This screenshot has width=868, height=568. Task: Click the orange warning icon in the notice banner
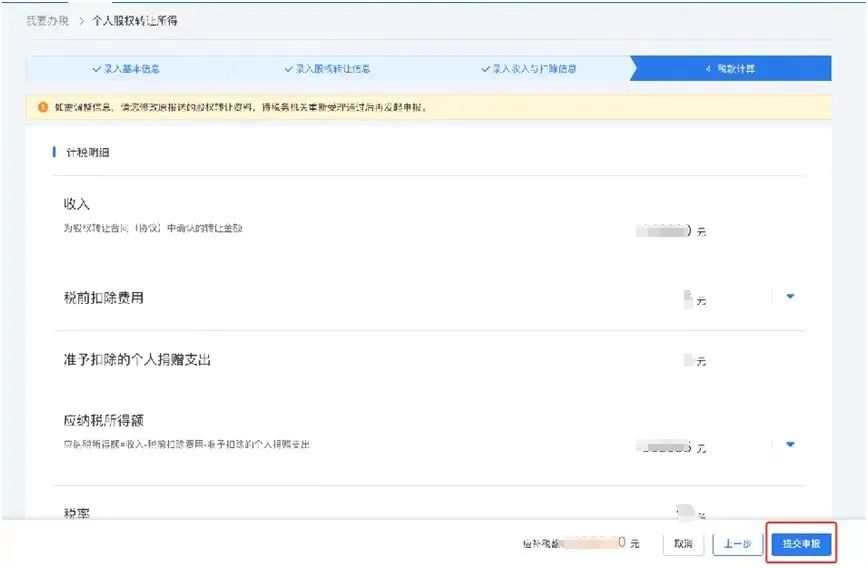tap(43, 107)
